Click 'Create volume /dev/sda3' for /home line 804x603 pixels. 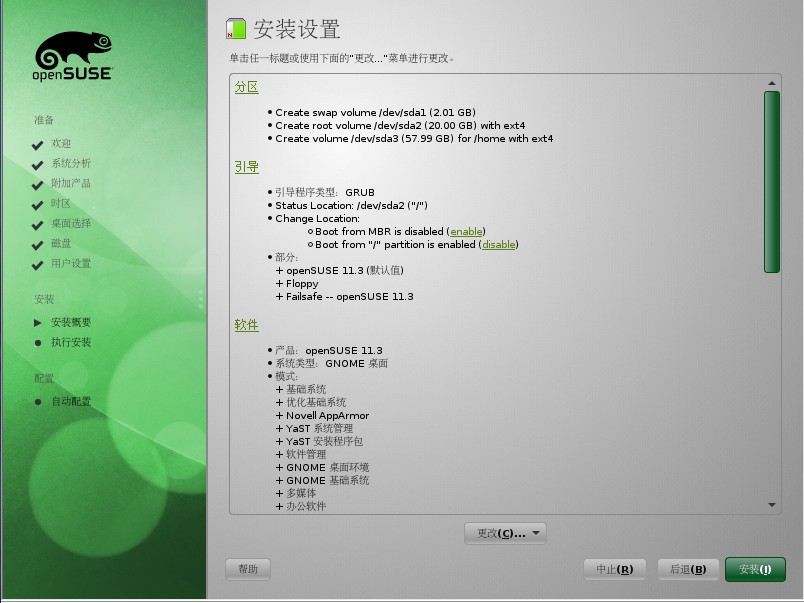point(414,138)
